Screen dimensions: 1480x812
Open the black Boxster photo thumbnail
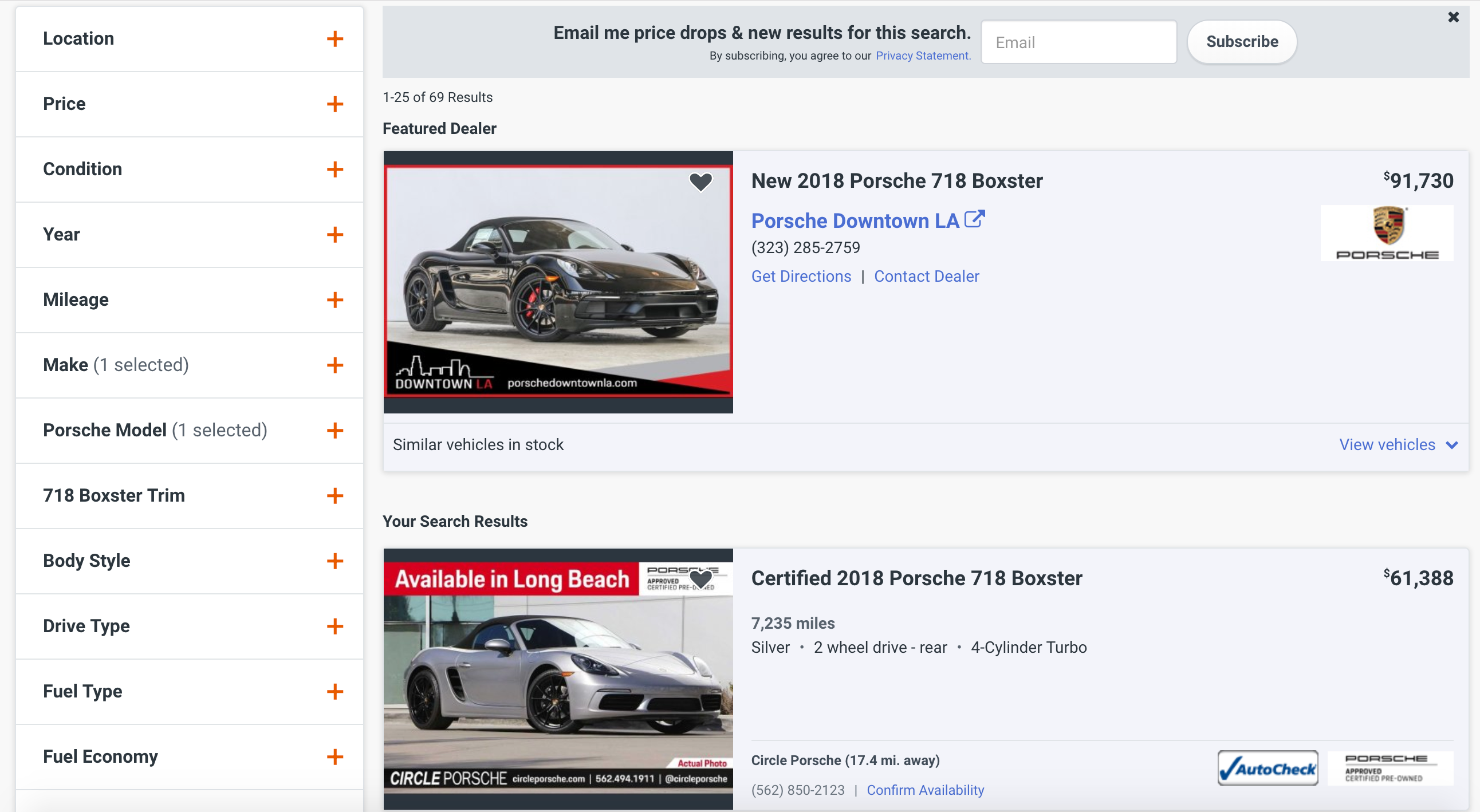pyautogui.click(x=558, y=282)
